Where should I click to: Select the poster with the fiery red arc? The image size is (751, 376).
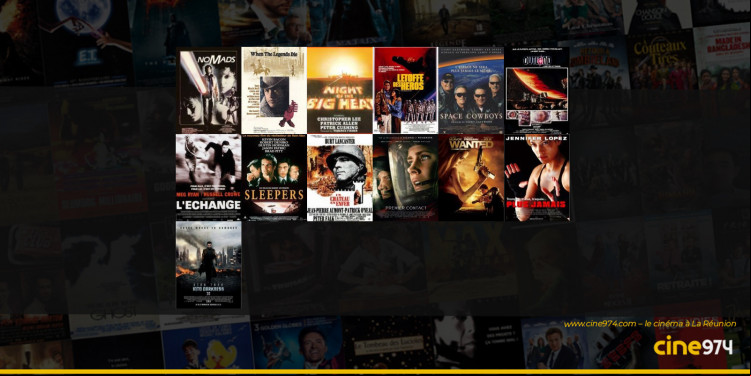[x=537, y=90]
